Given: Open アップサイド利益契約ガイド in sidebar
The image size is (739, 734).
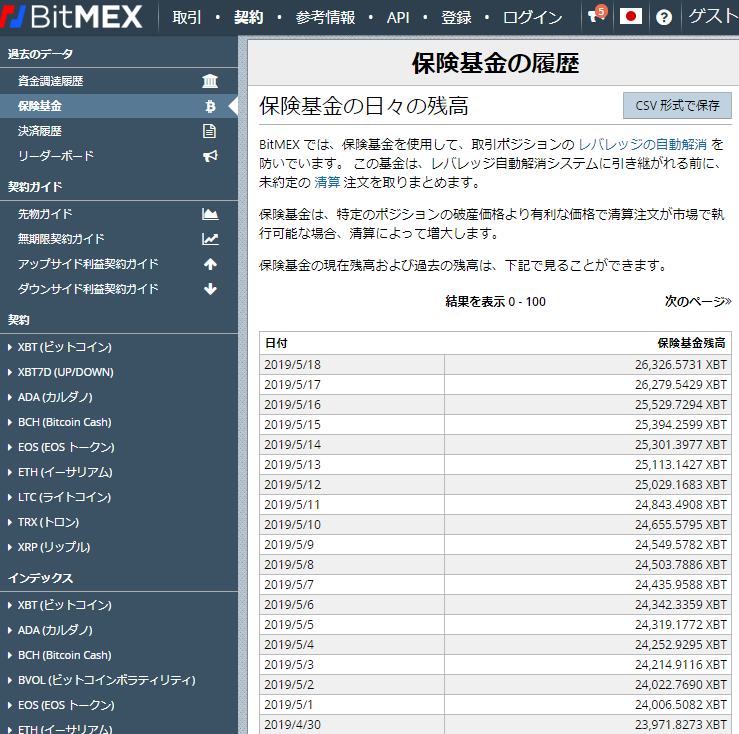Looking at the screenshot, I should click(x=88, y=264).
